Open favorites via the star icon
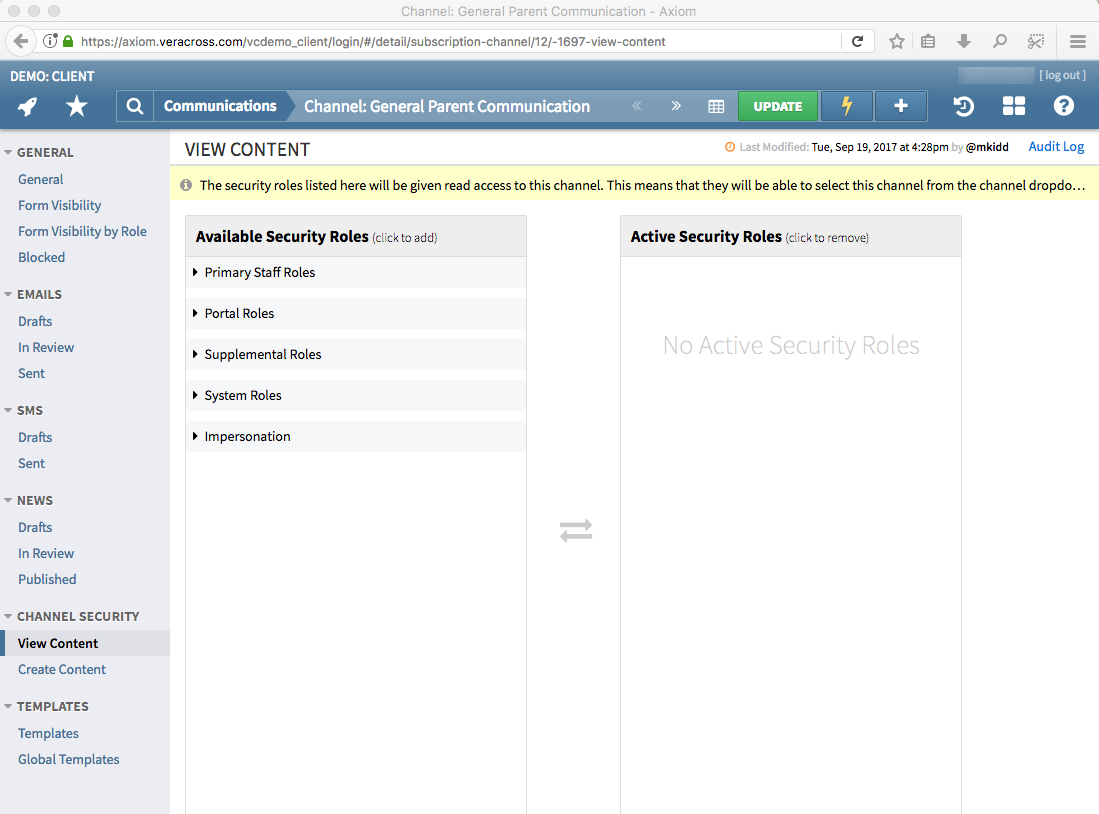 click(x=76, y=105)
